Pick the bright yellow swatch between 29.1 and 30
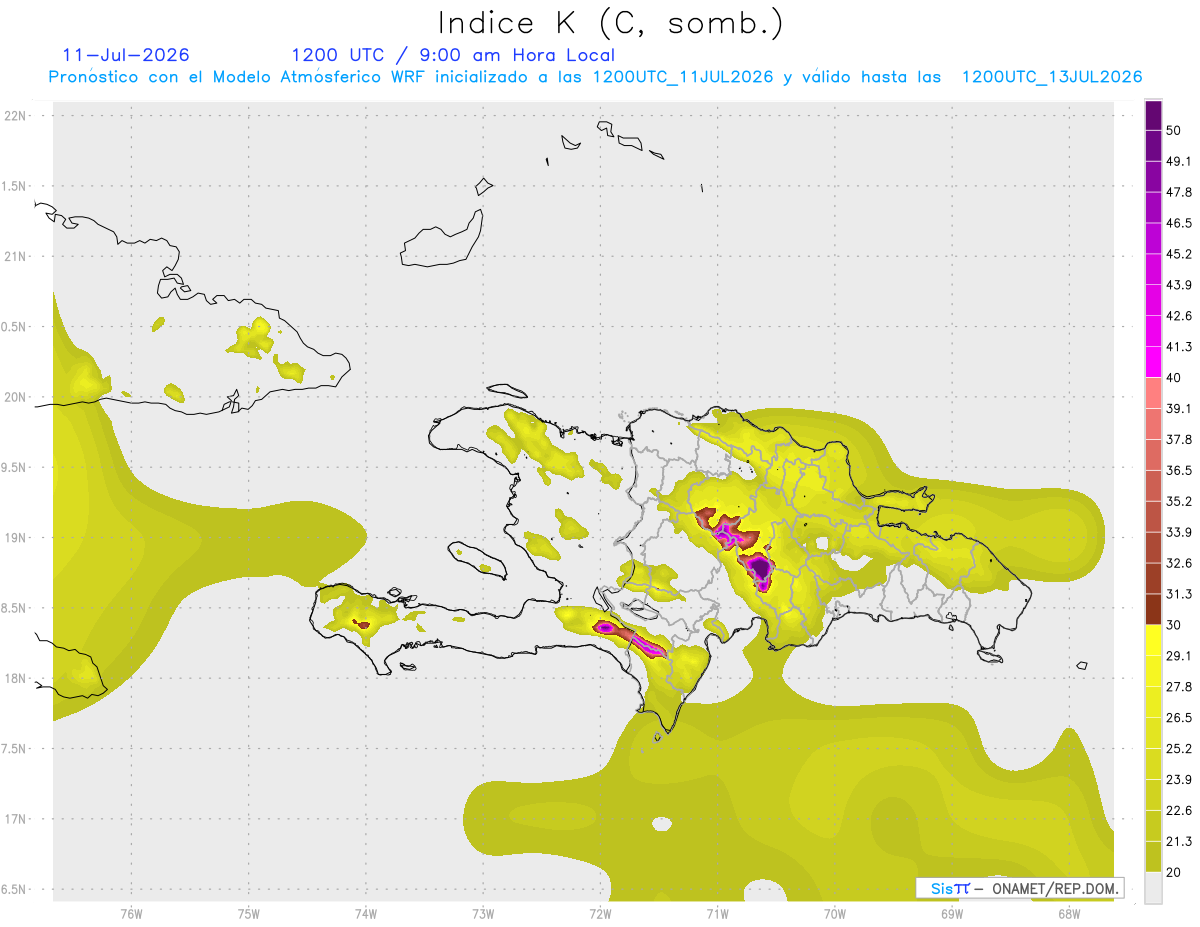The height and width of the screenshot is (927, 1200). [1153, 641]
